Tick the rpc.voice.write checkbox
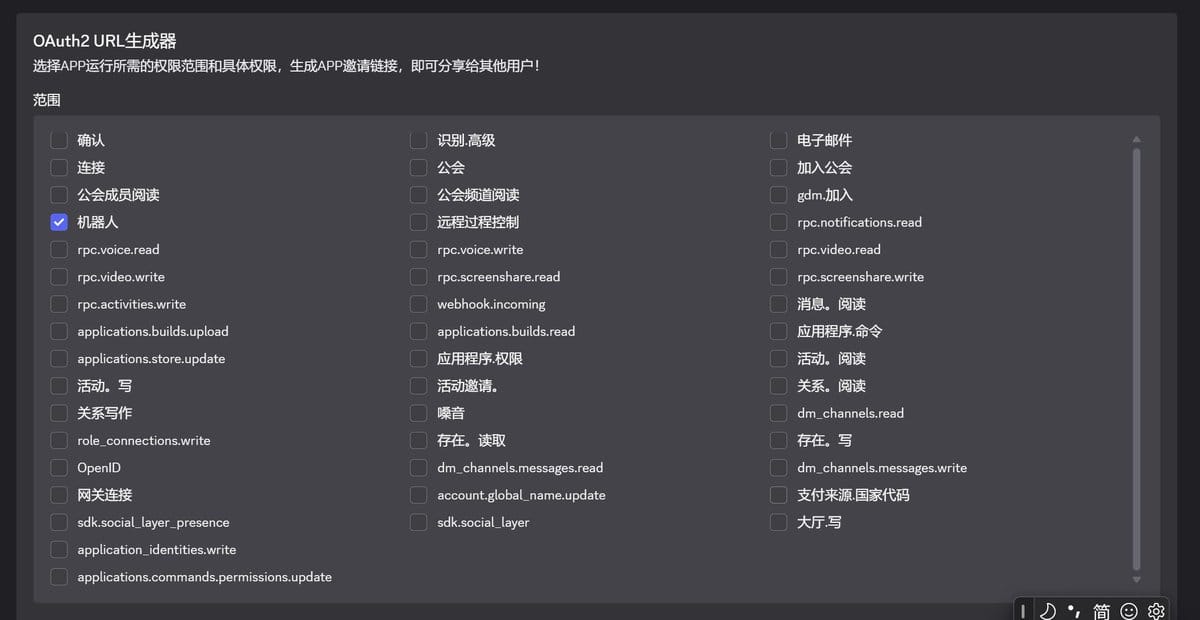The height and width of the screenshot is (620, 1200). pos(419,249)
